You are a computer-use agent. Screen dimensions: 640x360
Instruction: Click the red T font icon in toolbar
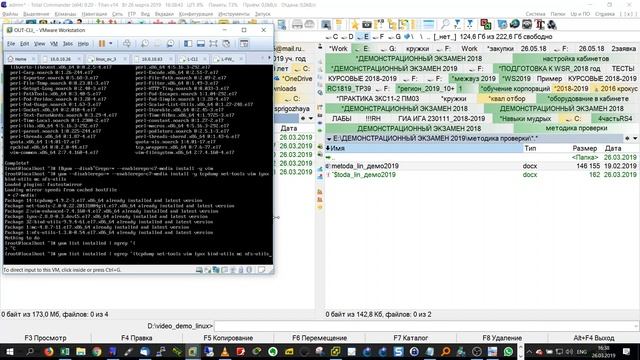(540, 24)
